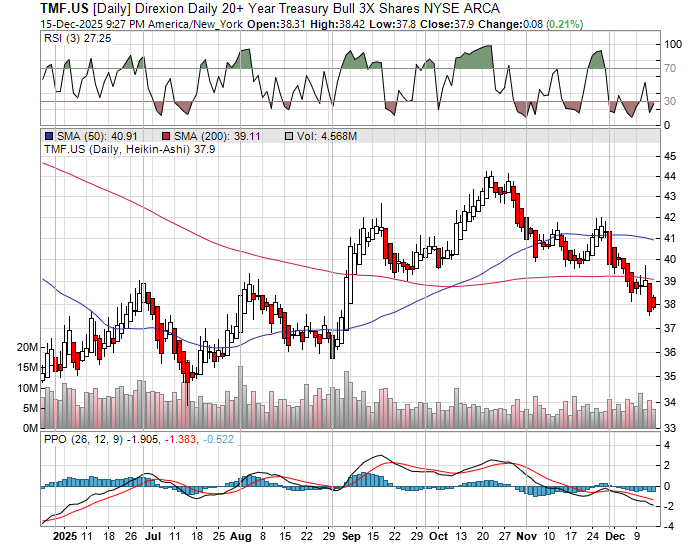Click the RSI 70 overbought level label
This screenshot has height=557, width=700.
670,69
